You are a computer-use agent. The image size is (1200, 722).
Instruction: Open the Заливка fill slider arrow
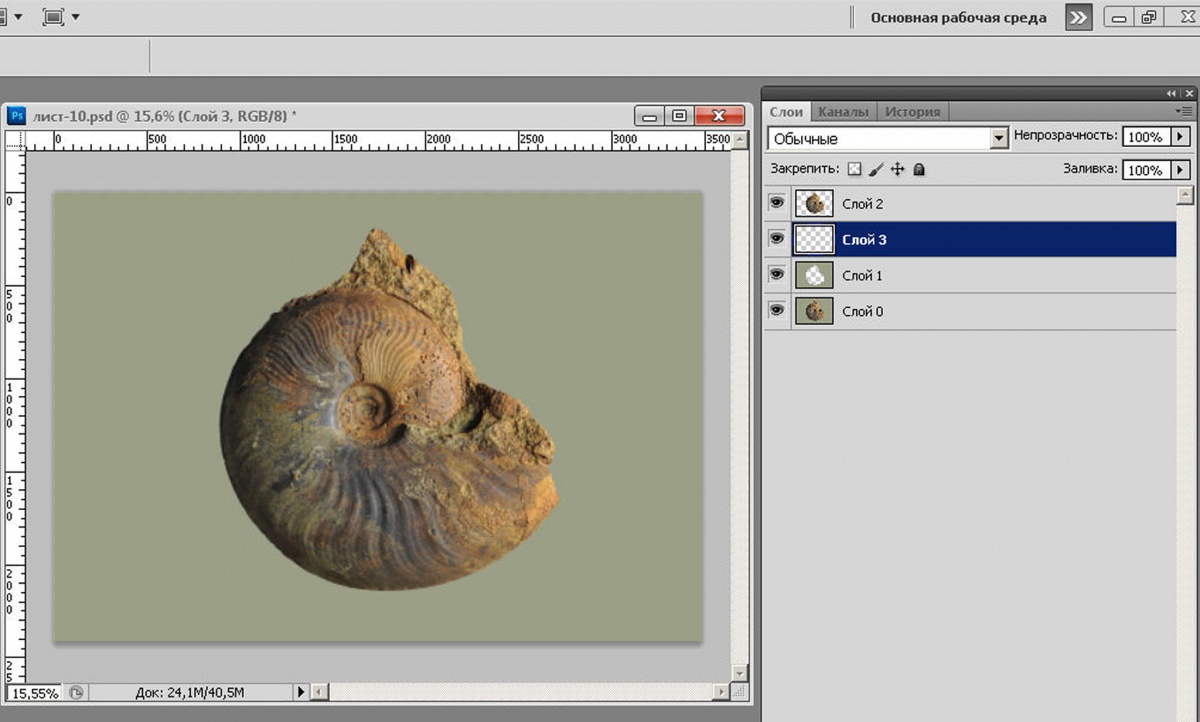pos(1180,170)
